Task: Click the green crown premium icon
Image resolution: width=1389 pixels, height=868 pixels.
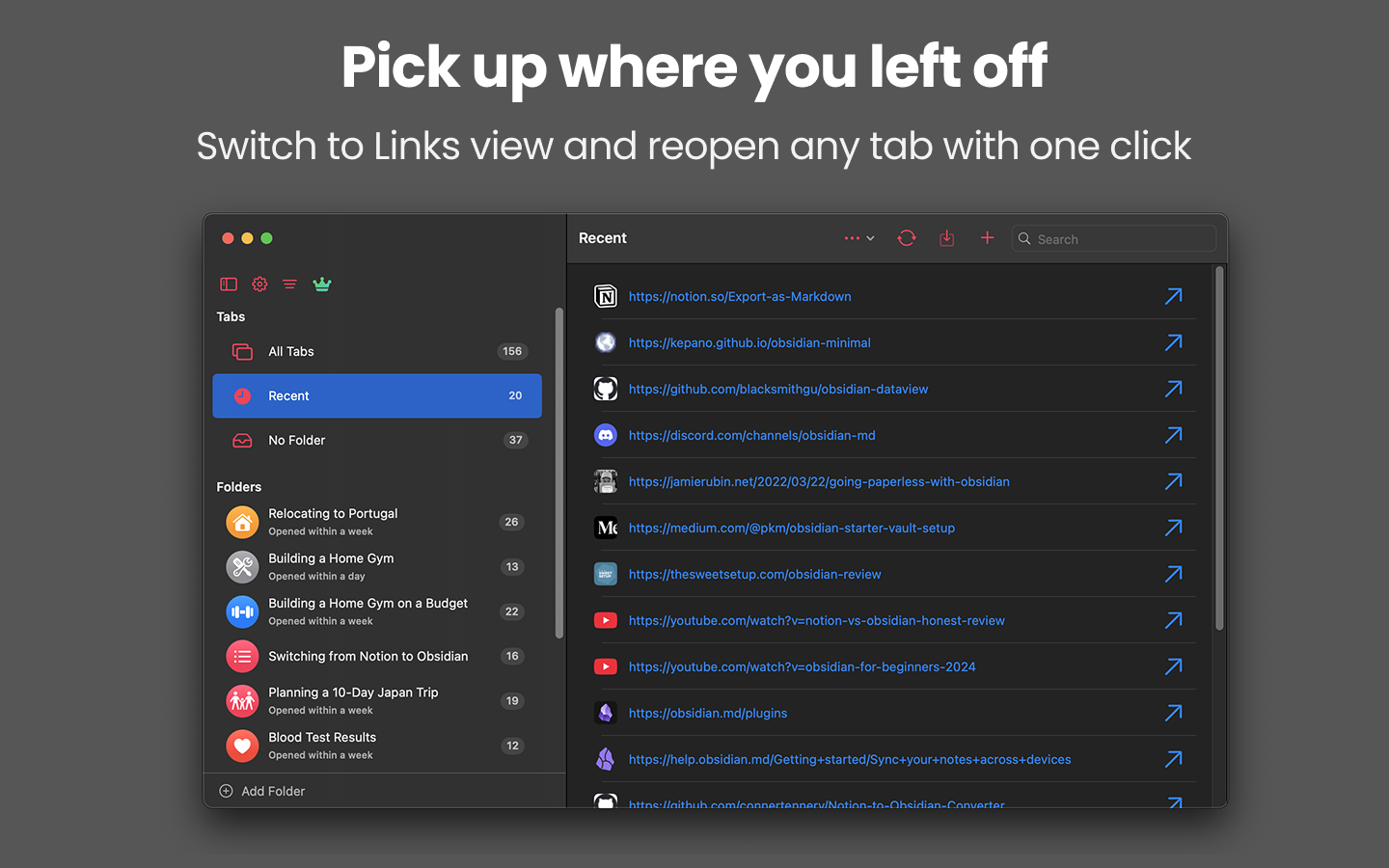Action: (322, 285)
